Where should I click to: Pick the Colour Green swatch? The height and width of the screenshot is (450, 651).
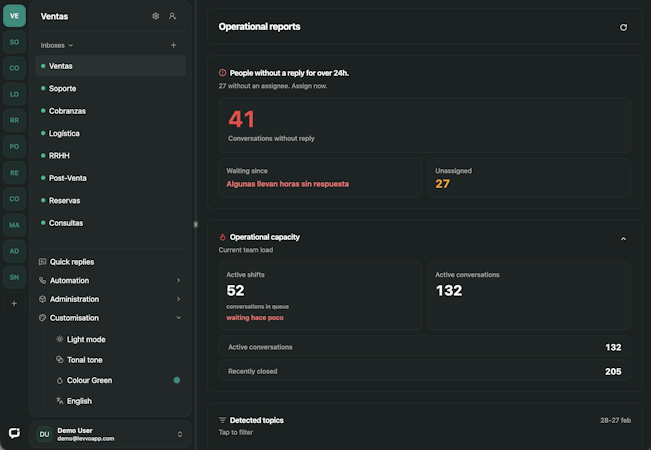click(176, 380)
